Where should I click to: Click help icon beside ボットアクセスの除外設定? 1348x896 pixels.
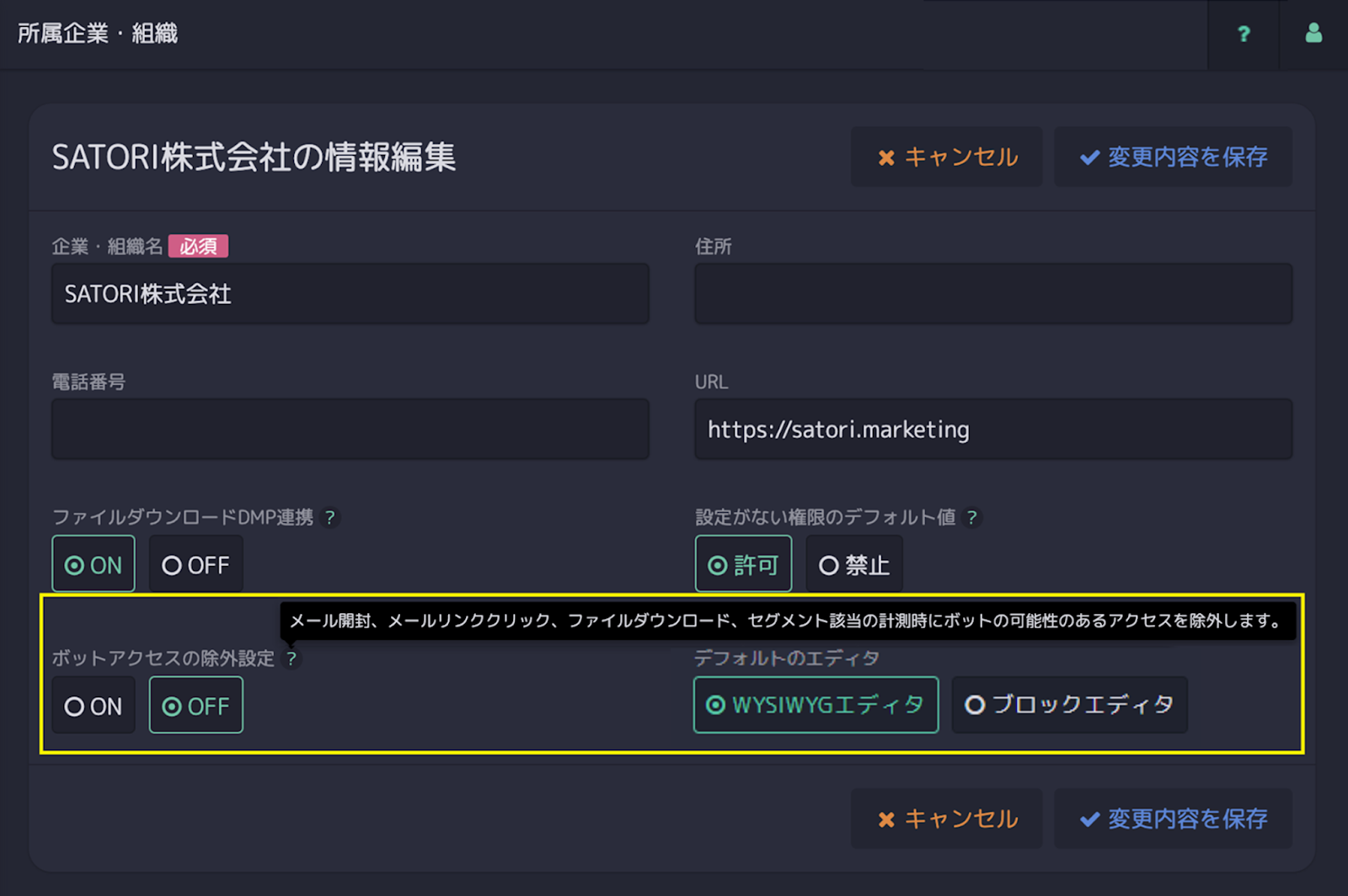pos(292,659)
